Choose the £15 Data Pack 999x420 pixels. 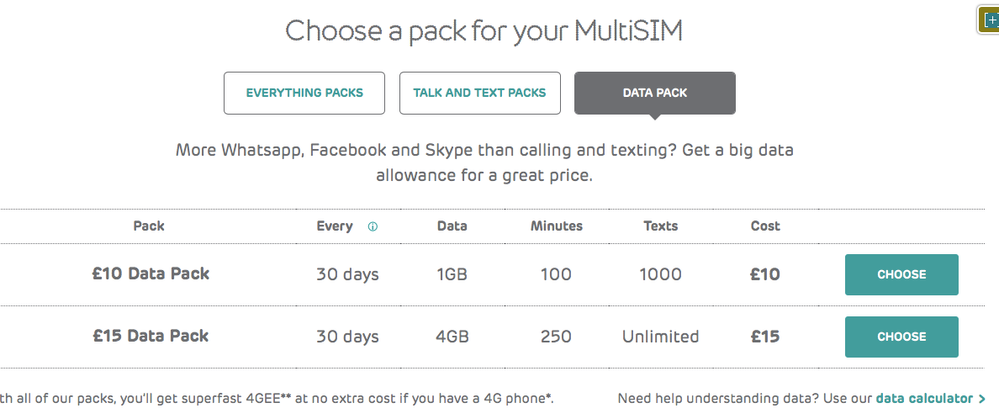click(901, 337)
